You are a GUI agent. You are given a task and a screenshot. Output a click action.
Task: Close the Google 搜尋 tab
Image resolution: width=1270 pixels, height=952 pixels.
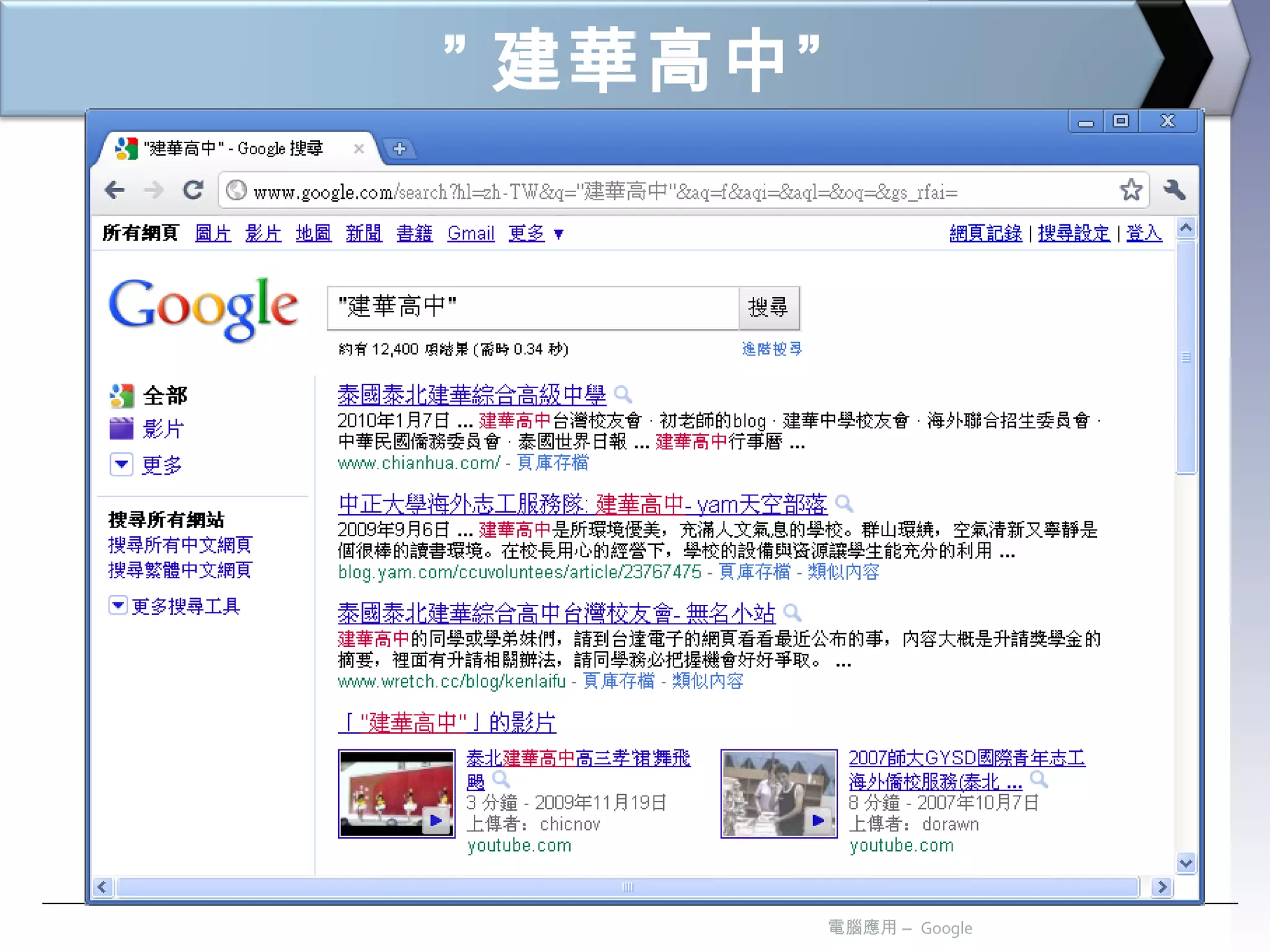(358, 149)
